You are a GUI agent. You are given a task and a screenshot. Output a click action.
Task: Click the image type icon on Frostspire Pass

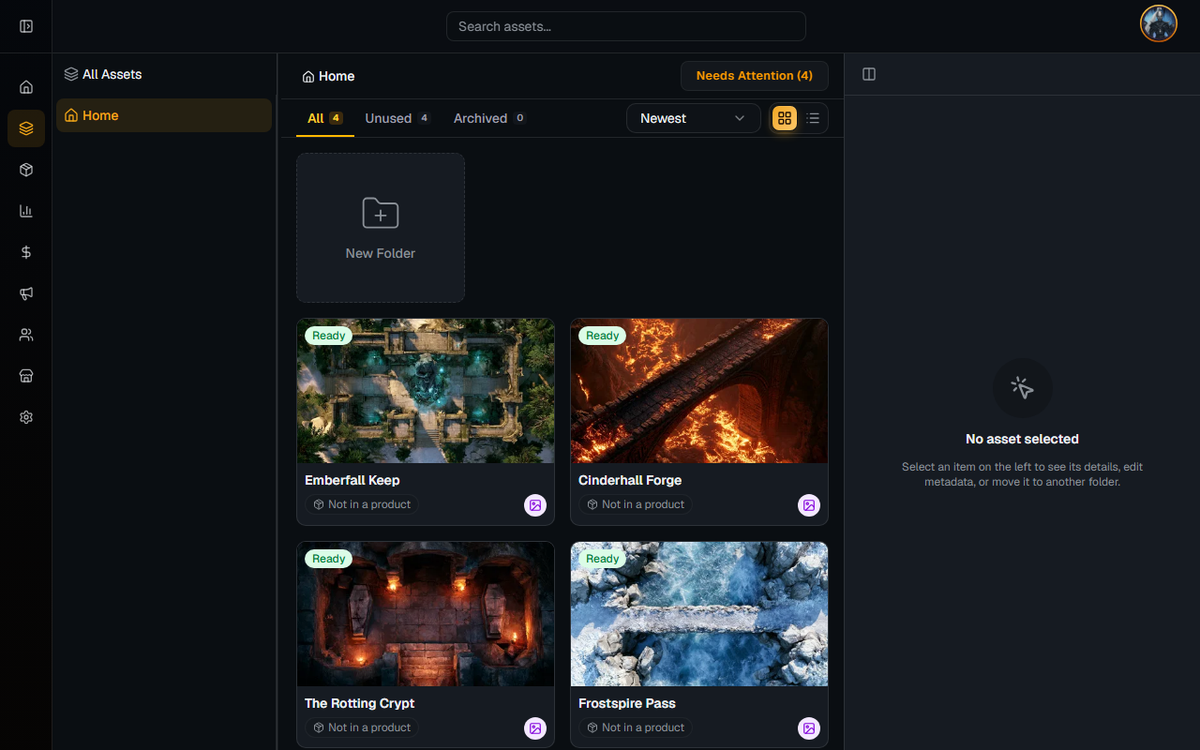809,728
